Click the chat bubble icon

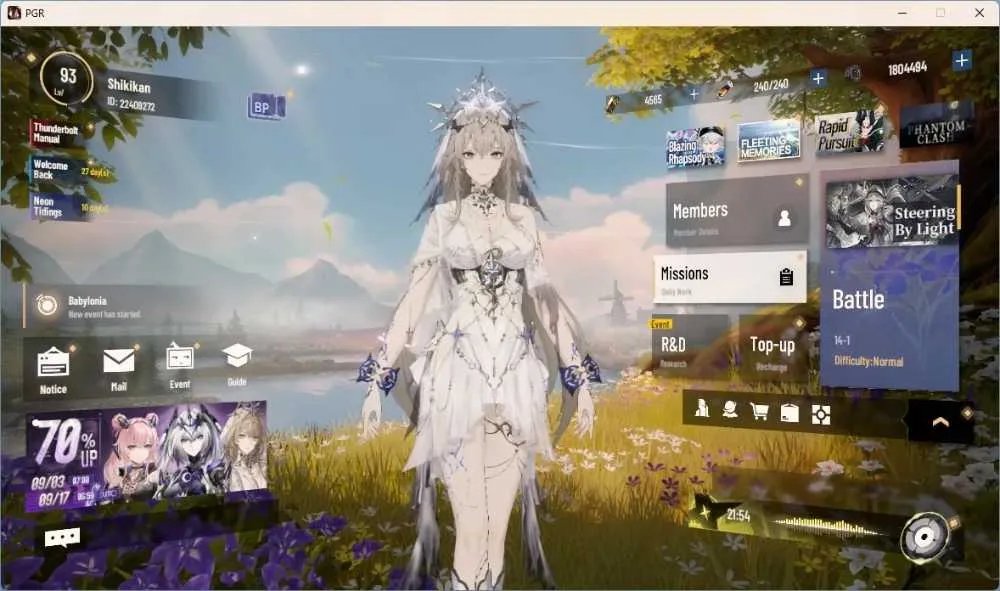click(x=62, y=537)
